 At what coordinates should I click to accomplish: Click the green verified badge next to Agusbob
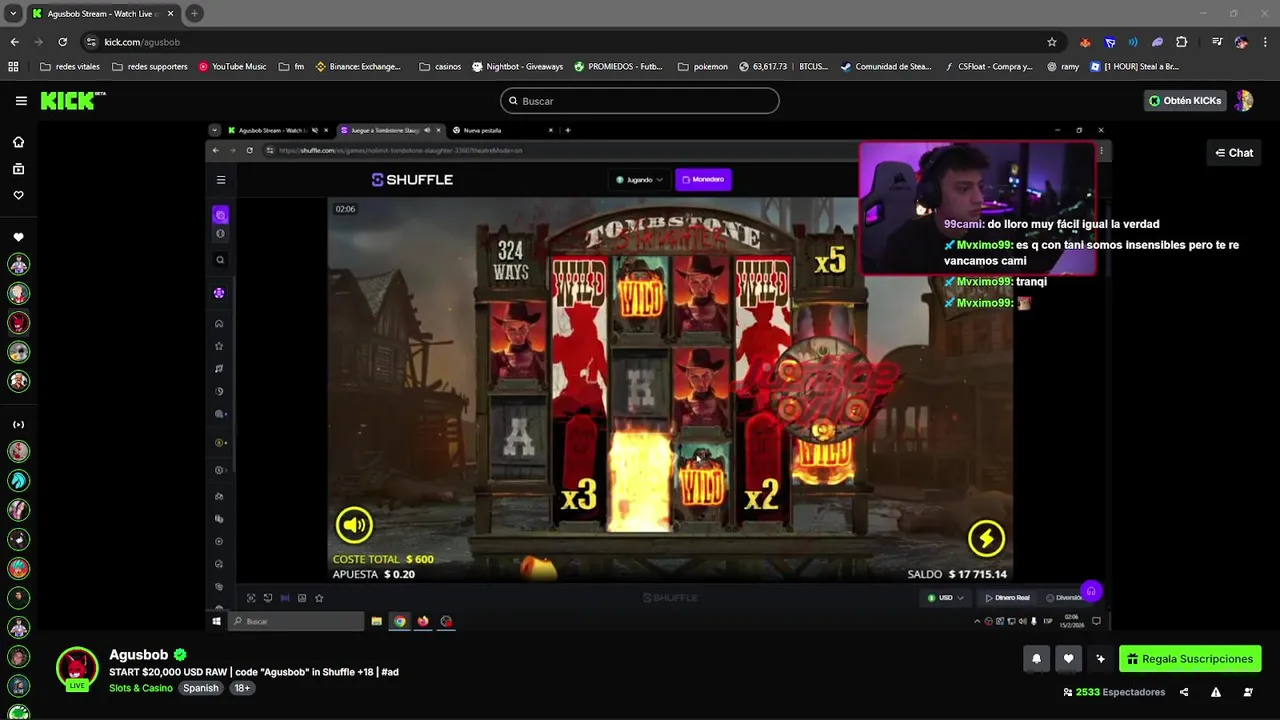(180, 655)
